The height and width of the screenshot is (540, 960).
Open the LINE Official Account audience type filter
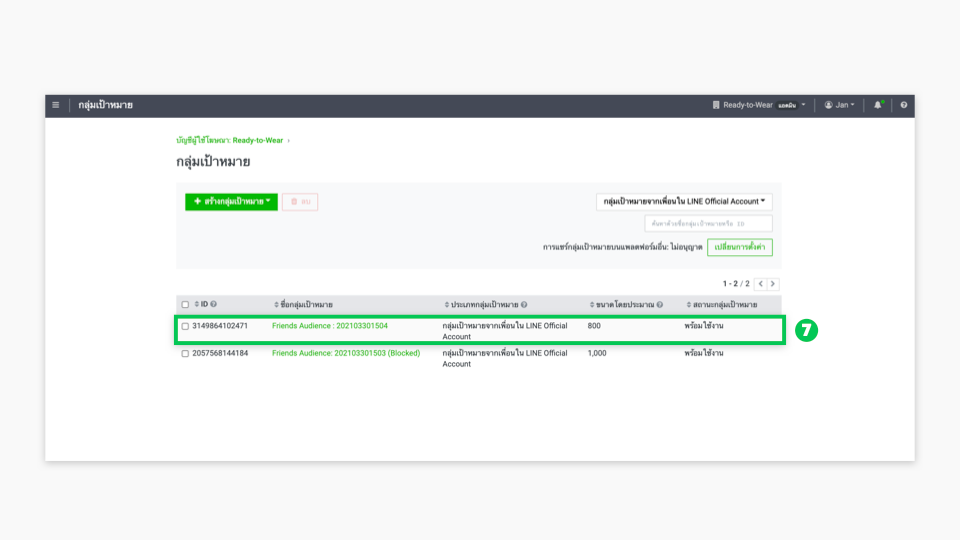pyautogui.click(x=684, y=202)
